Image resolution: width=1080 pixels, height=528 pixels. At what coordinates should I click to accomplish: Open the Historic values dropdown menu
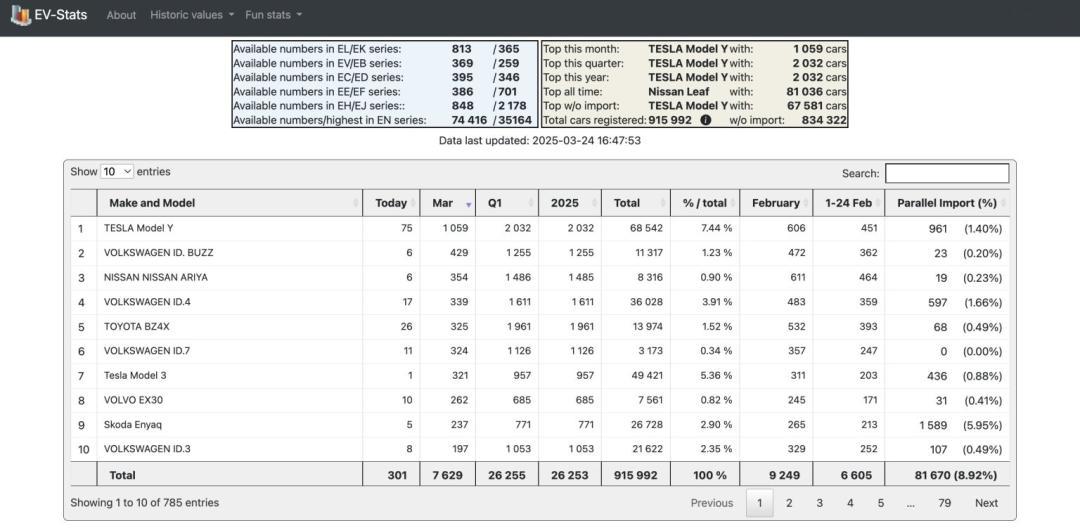point(192,14)
